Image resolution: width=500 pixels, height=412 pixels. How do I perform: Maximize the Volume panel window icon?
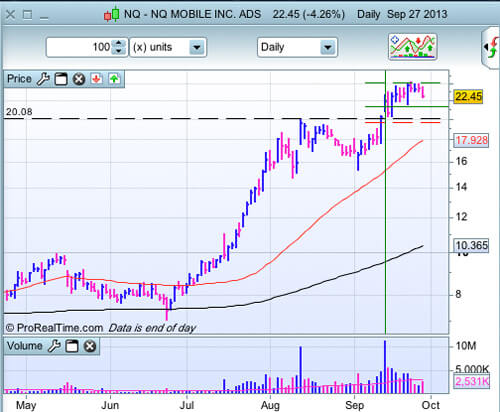point(72,346)
